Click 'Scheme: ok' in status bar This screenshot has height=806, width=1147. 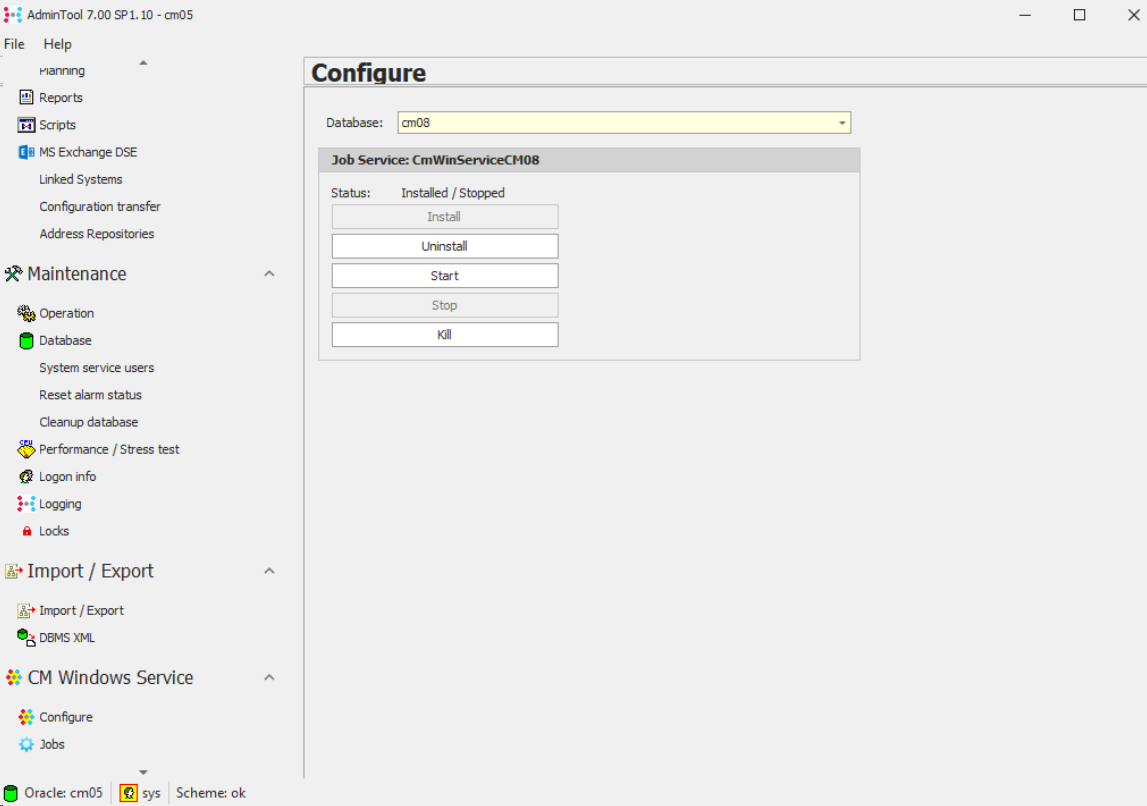pos(211,793)
